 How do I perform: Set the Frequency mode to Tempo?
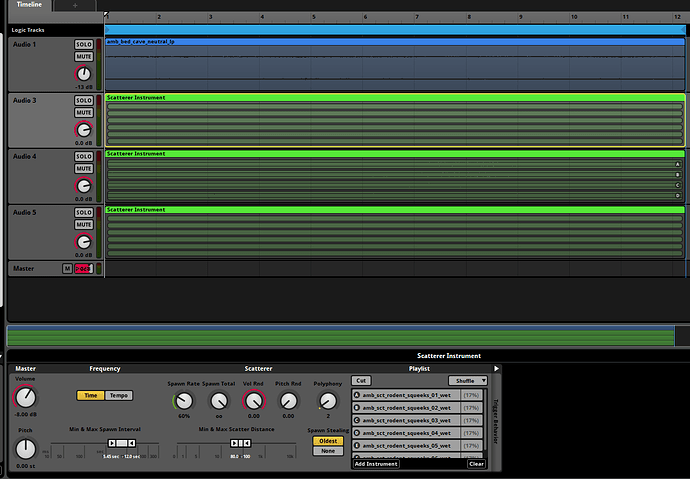pyautogui.click(x=119, y=395)
